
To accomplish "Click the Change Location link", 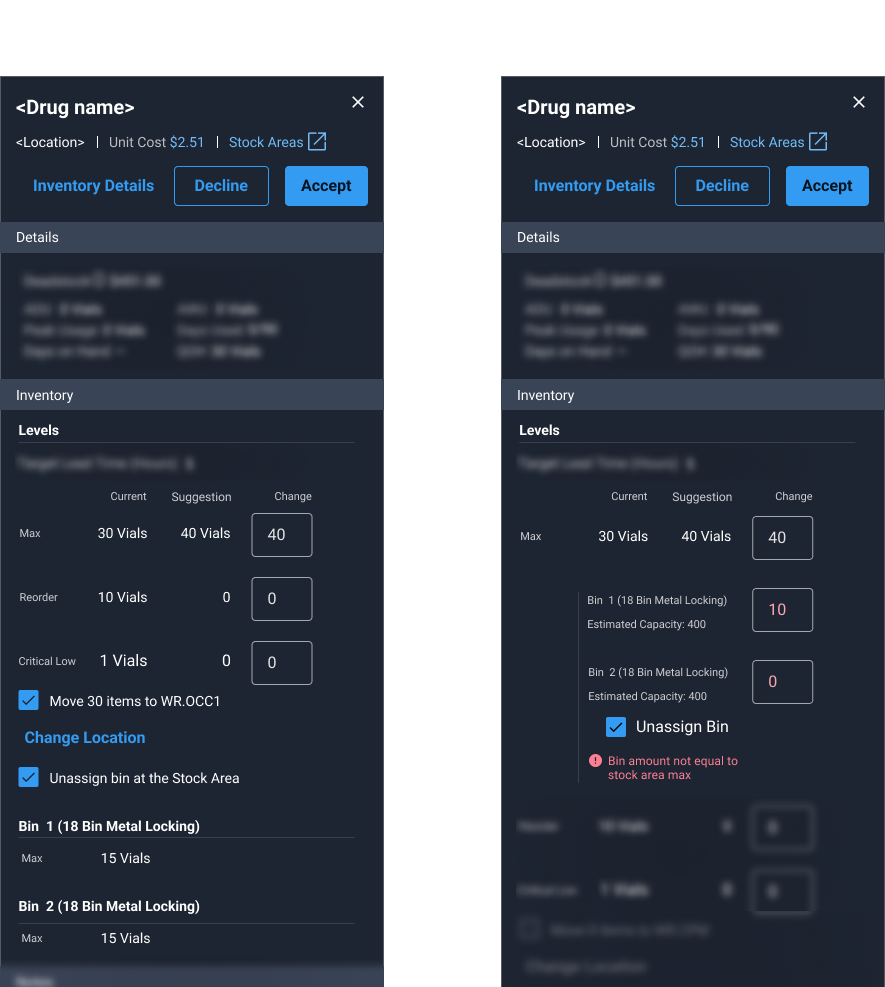I will click(x=85, y=738).
